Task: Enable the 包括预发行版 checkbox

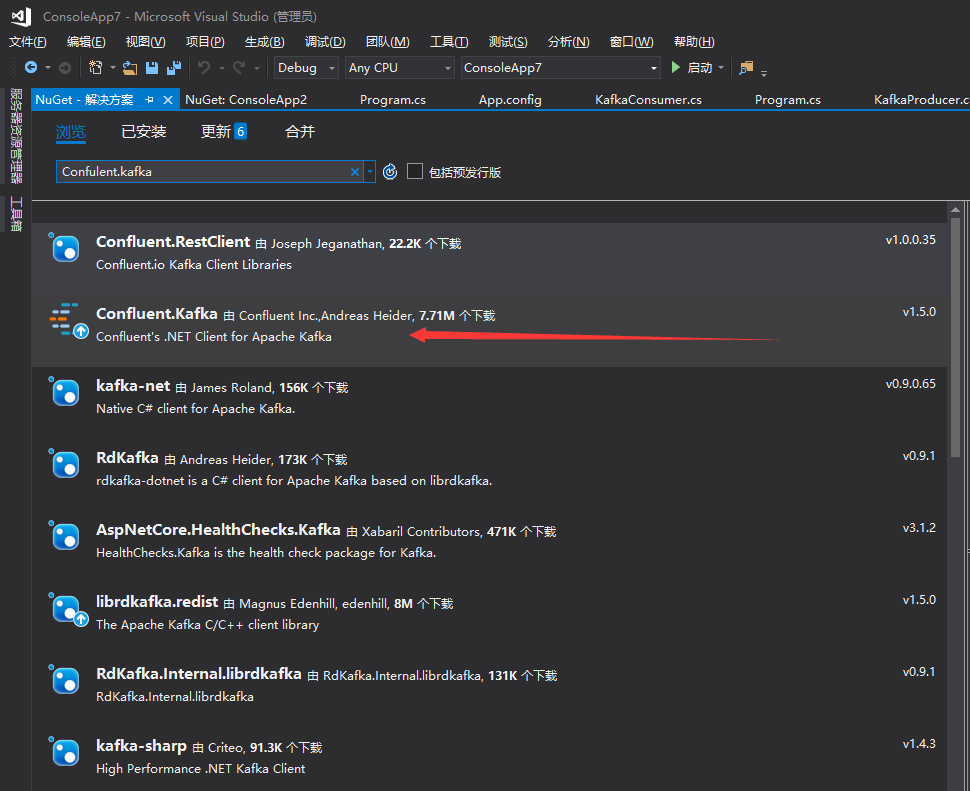Action: (415, 172)
